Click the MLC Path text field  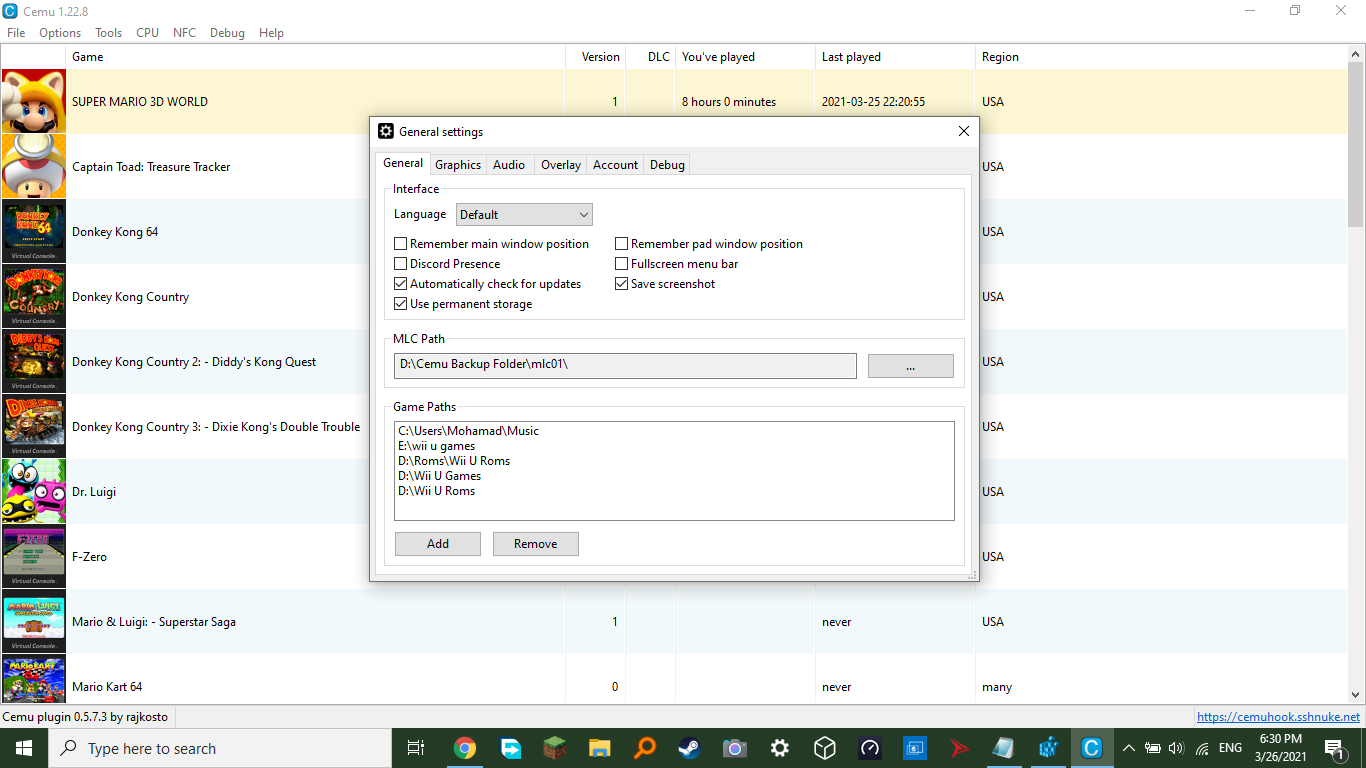(625, 366)
